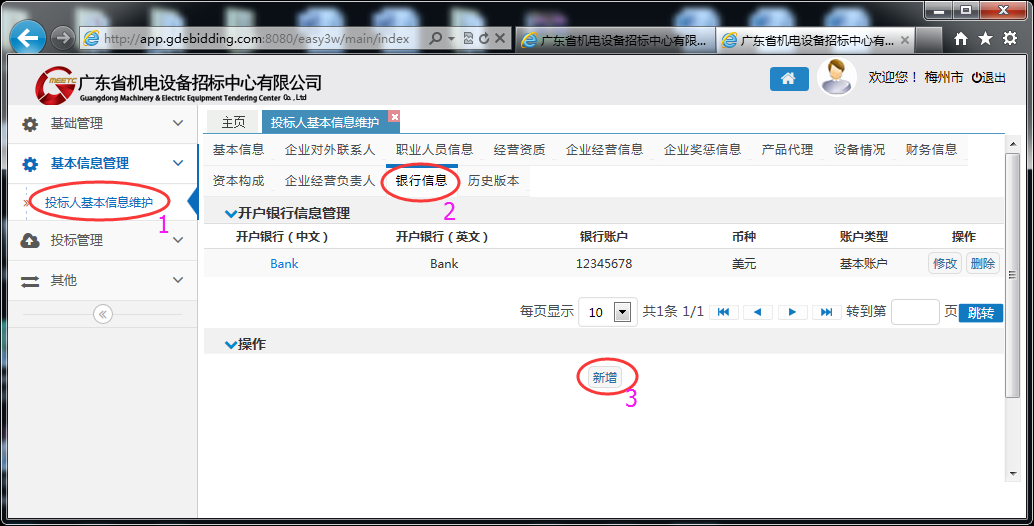Click the vertical scrollbar down arrow
Viewport: 1034px width, 526px height.
[x=1013, y=473]
